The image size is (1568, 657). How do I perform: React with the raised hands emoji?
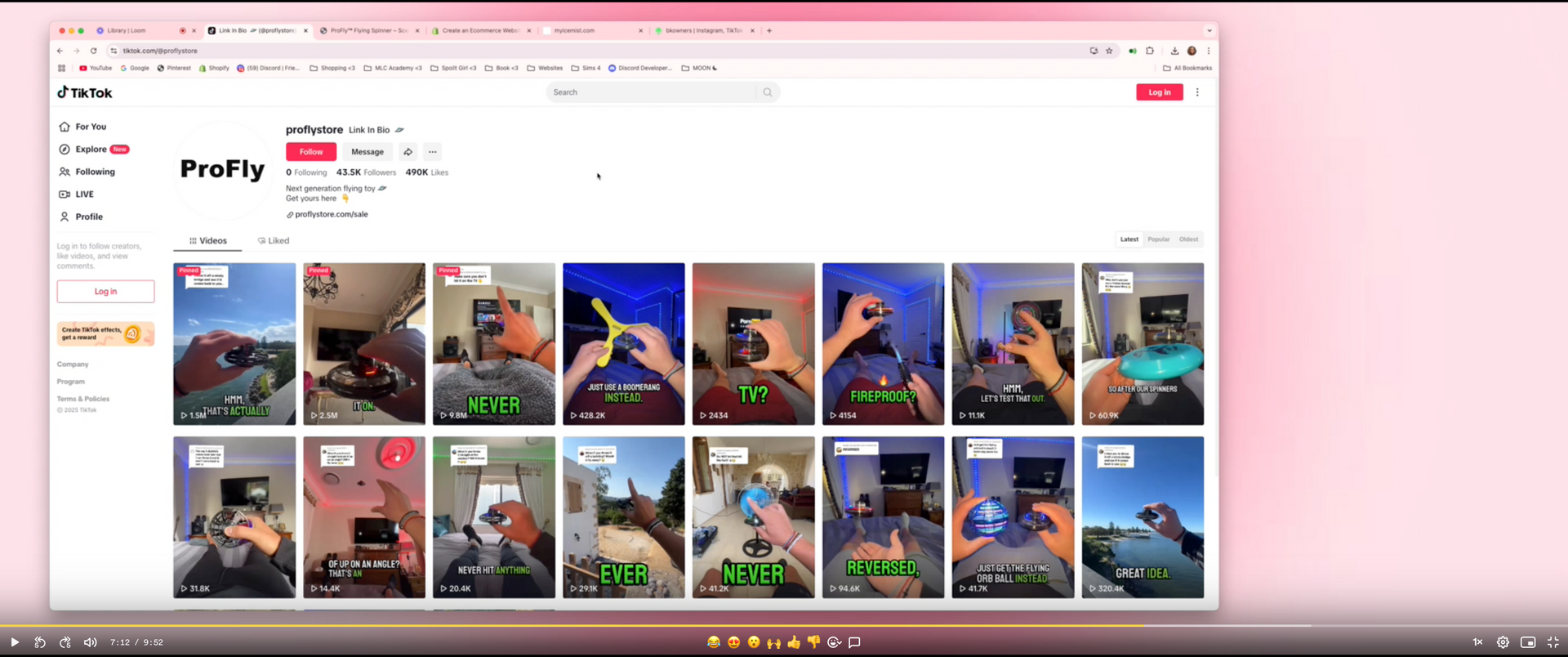tap(773, 642)
